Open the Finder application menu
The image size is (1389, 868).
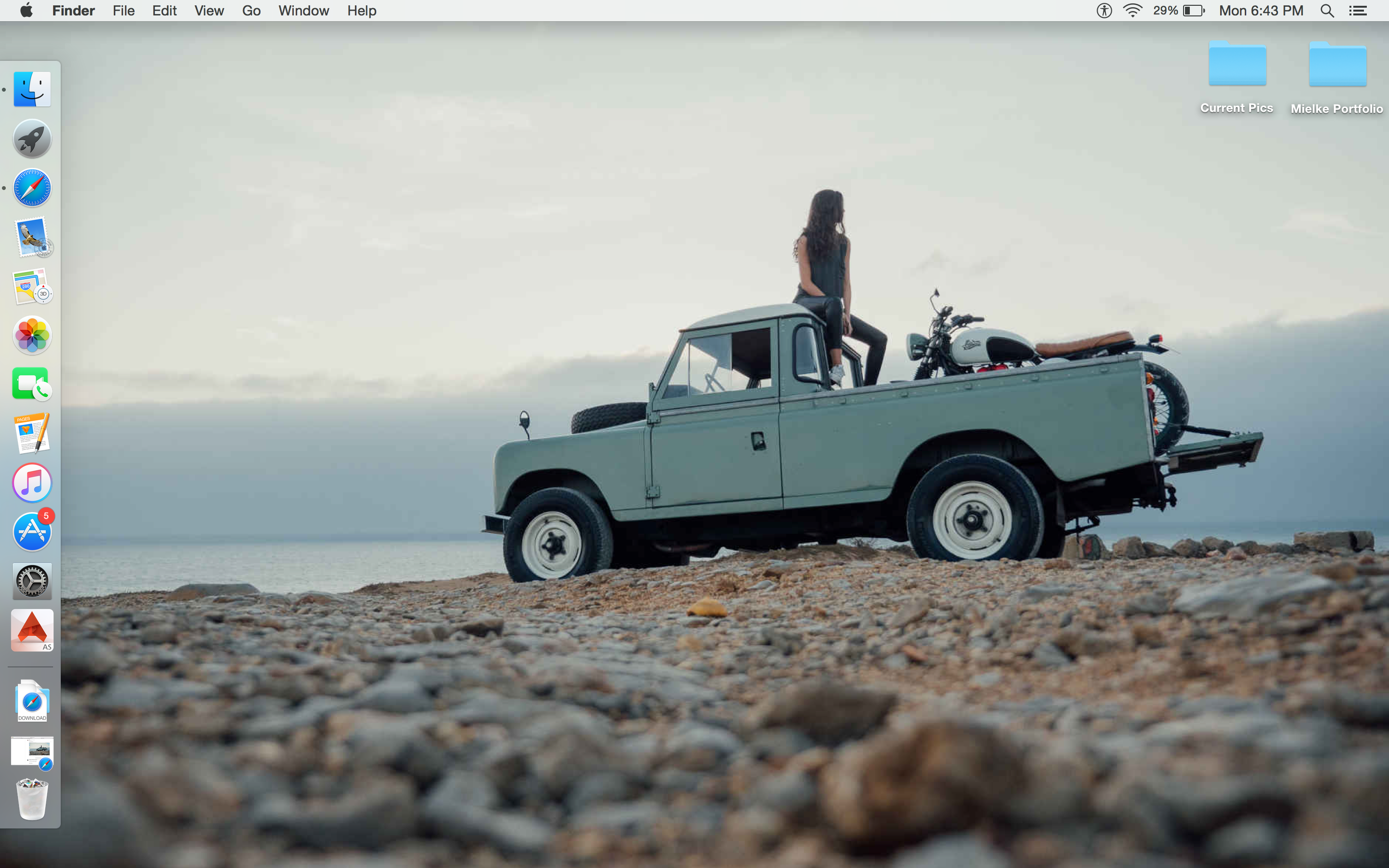point(73,10)
